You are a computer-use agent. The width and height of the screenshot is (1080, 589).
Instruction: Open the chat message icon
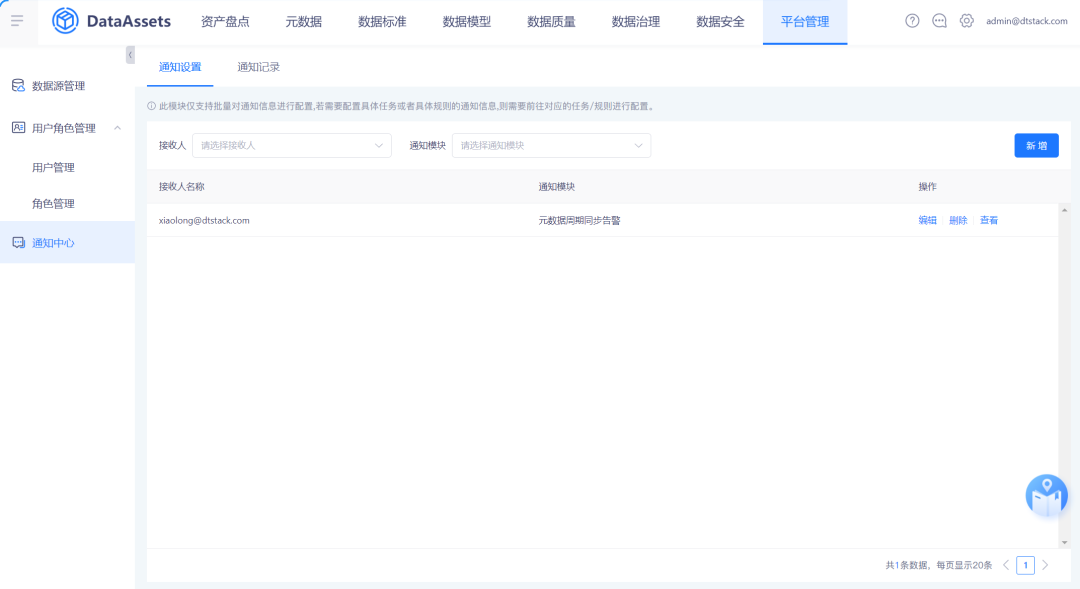939,21
